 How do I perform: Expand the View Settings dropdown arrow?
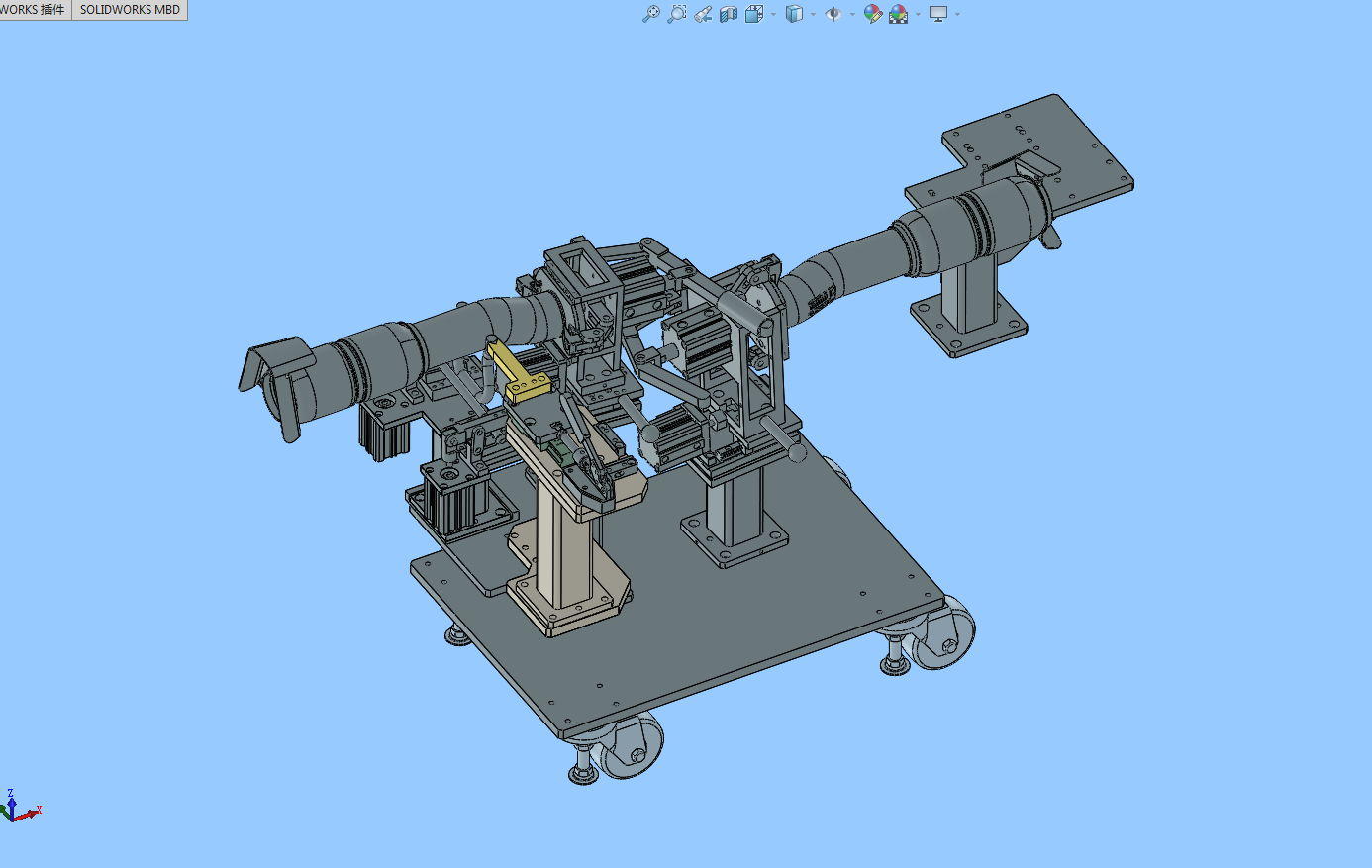(957, 14)
